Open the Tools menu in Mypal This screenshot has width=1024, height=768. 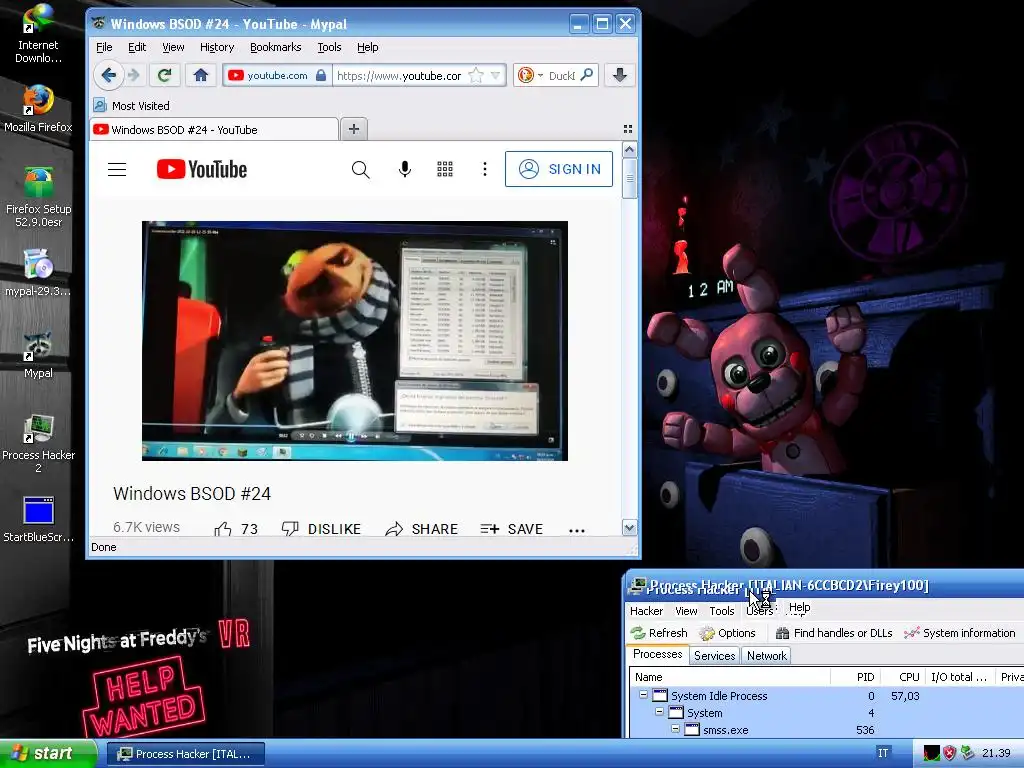coord(329,47)
